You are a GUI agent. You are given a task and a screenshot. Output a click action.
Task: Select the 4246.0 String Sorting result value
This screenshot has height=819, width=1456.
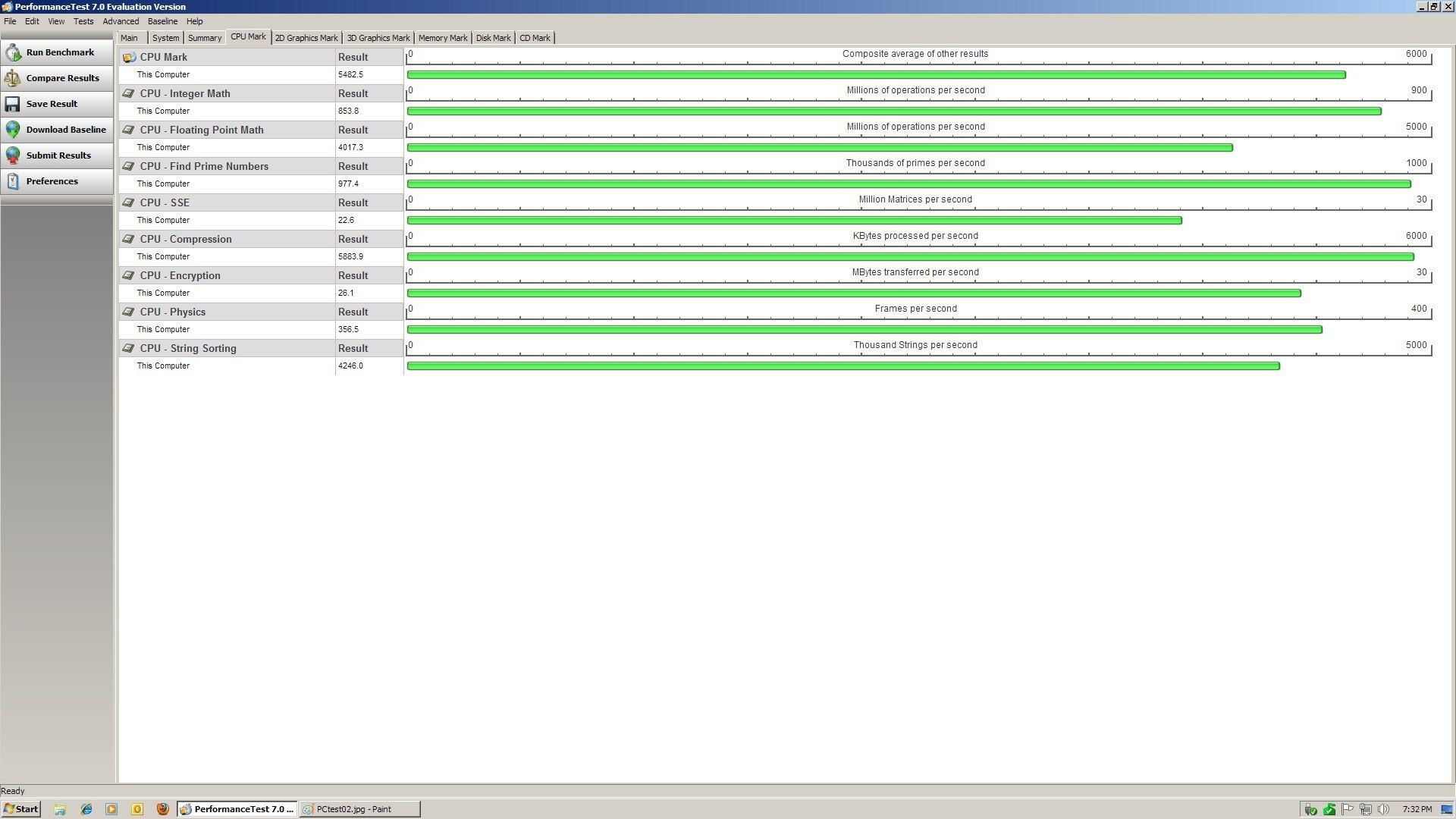coord(350,366)
